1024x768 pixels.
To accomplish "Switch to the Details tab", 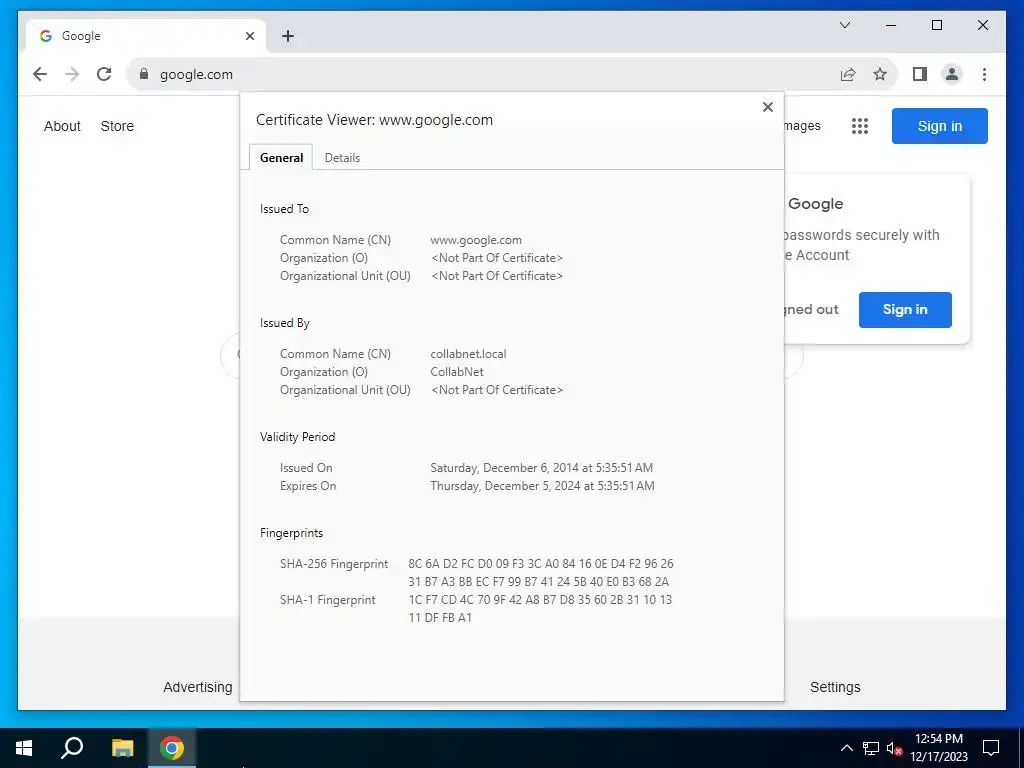I will coord(342,157).
